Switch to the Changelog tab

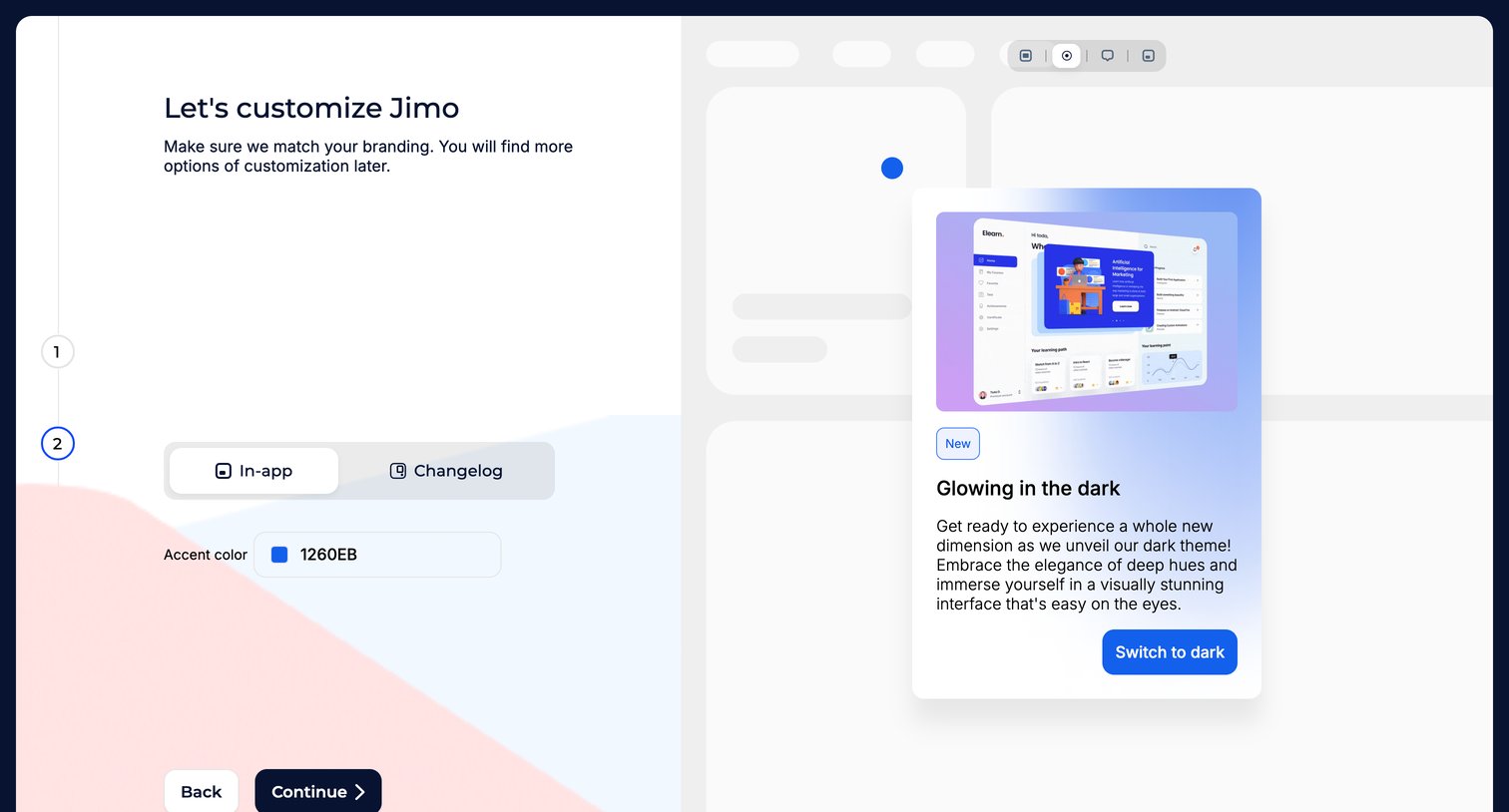point(446,471)
